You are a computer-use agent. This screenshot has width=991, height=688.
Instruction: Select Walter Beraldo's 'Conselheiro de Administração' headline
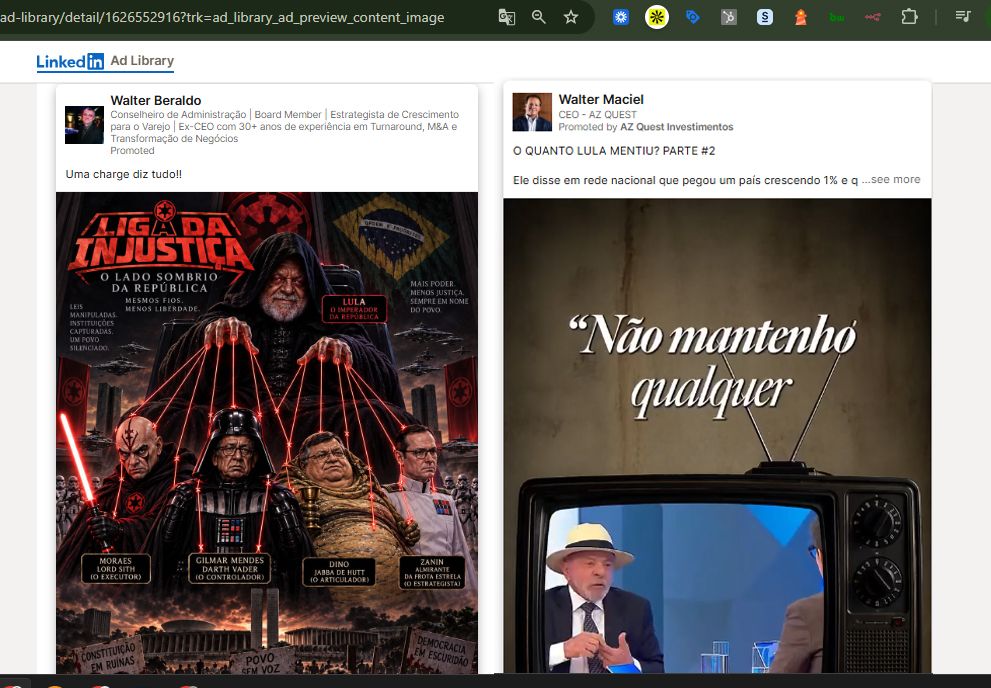[285, 126]
